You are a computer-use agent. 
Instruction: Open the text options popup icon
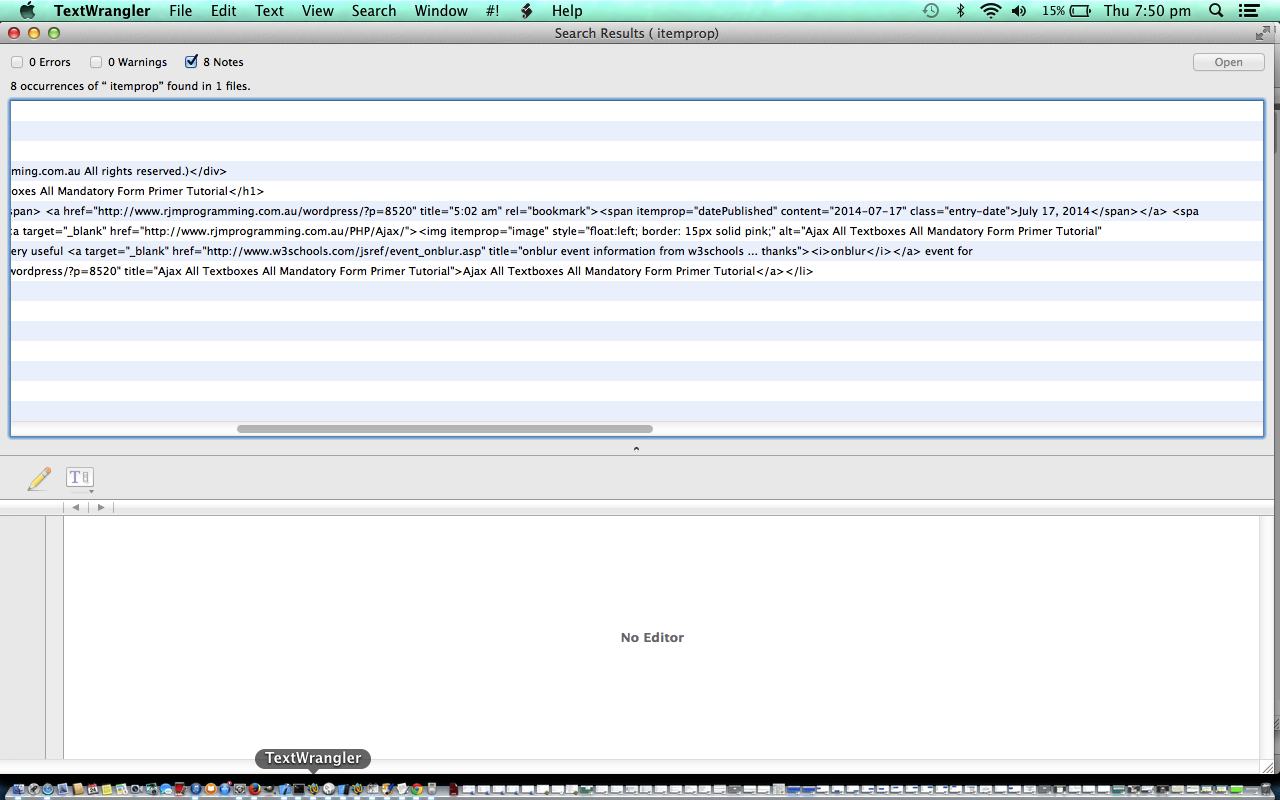pos(80,478)
